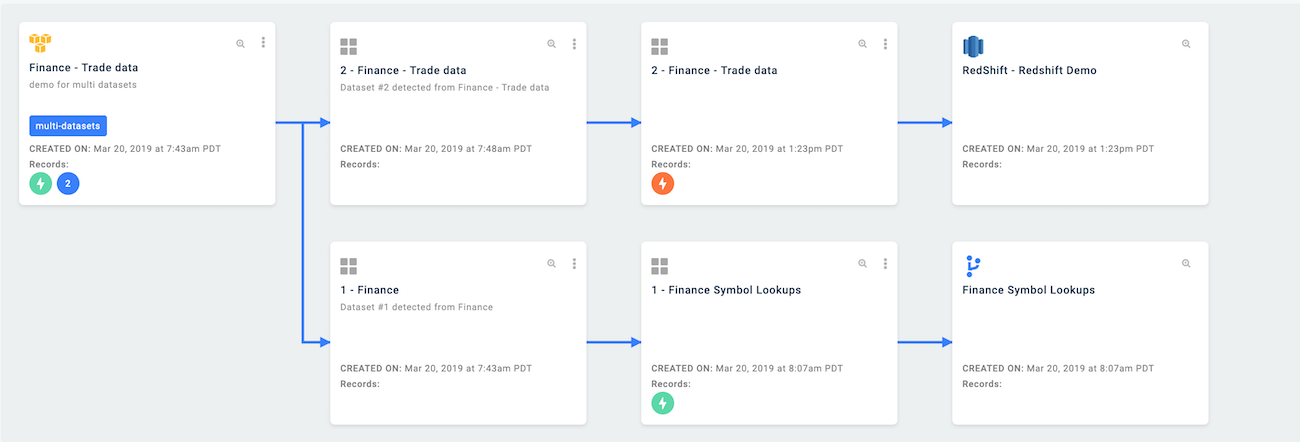Click green lightning badge on Finance - Trade data source
This screenshot has width=1300, height=442.
click(x=40, y=184)
